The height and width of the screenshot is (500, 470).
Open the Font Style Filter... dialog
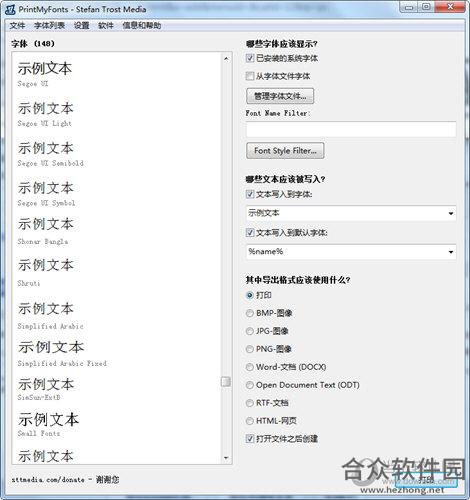285,151
